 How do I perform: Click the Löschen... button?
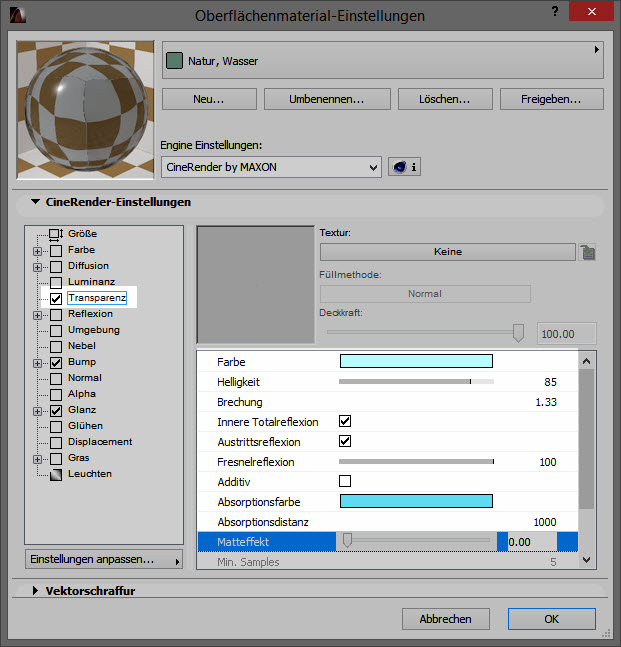tap(445, 99)
